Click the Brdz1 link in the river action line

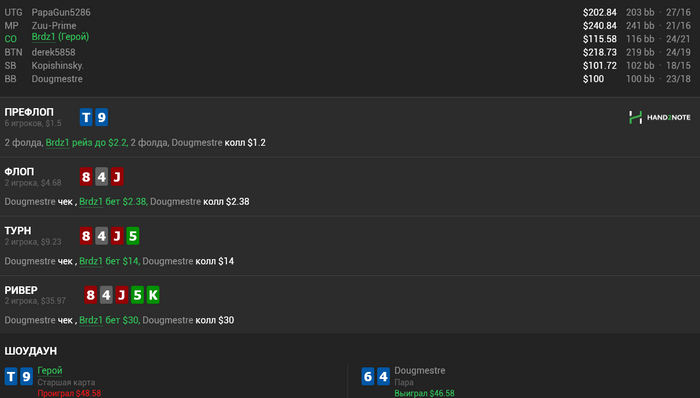91,320
